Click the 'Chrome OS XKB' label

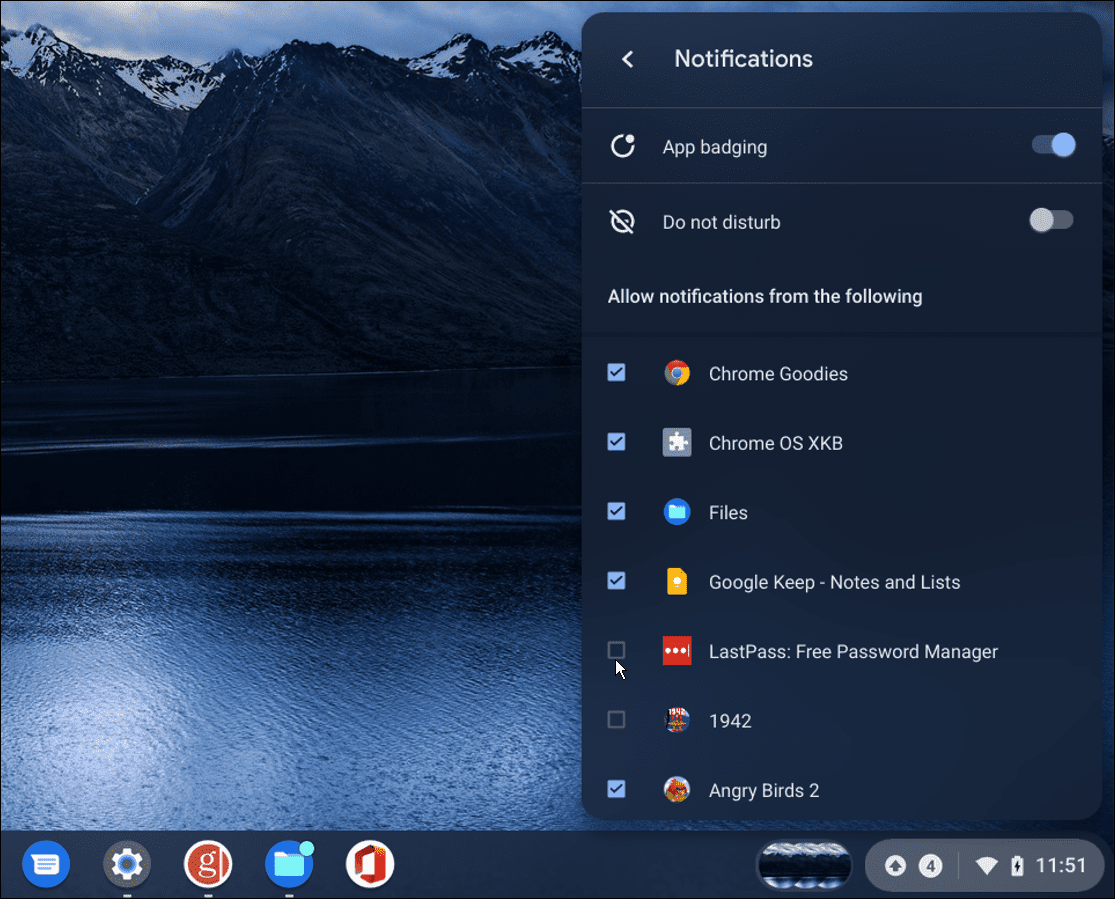point(775,443)
